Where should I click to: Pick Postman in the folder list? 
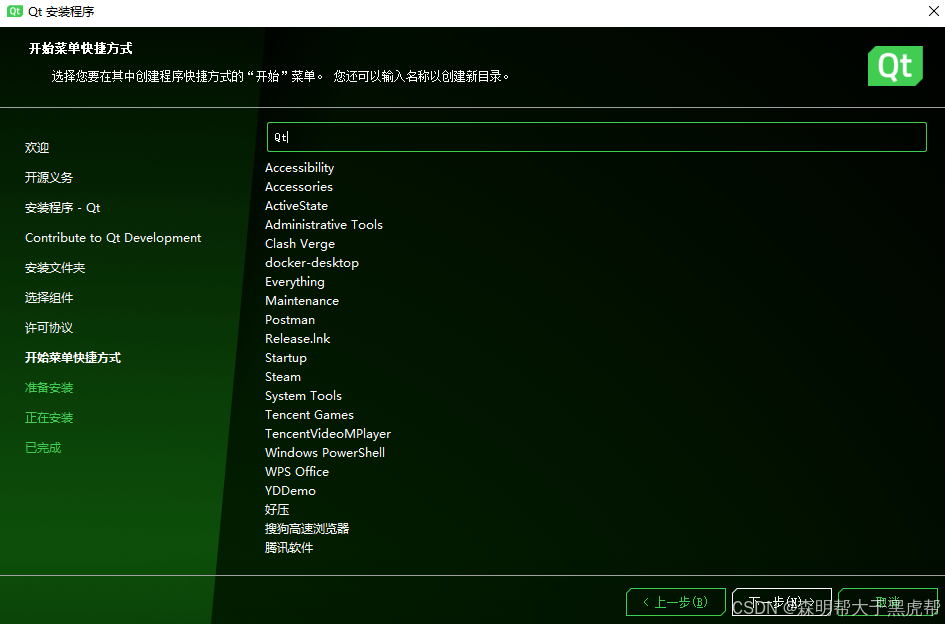(x=290, y=320)
